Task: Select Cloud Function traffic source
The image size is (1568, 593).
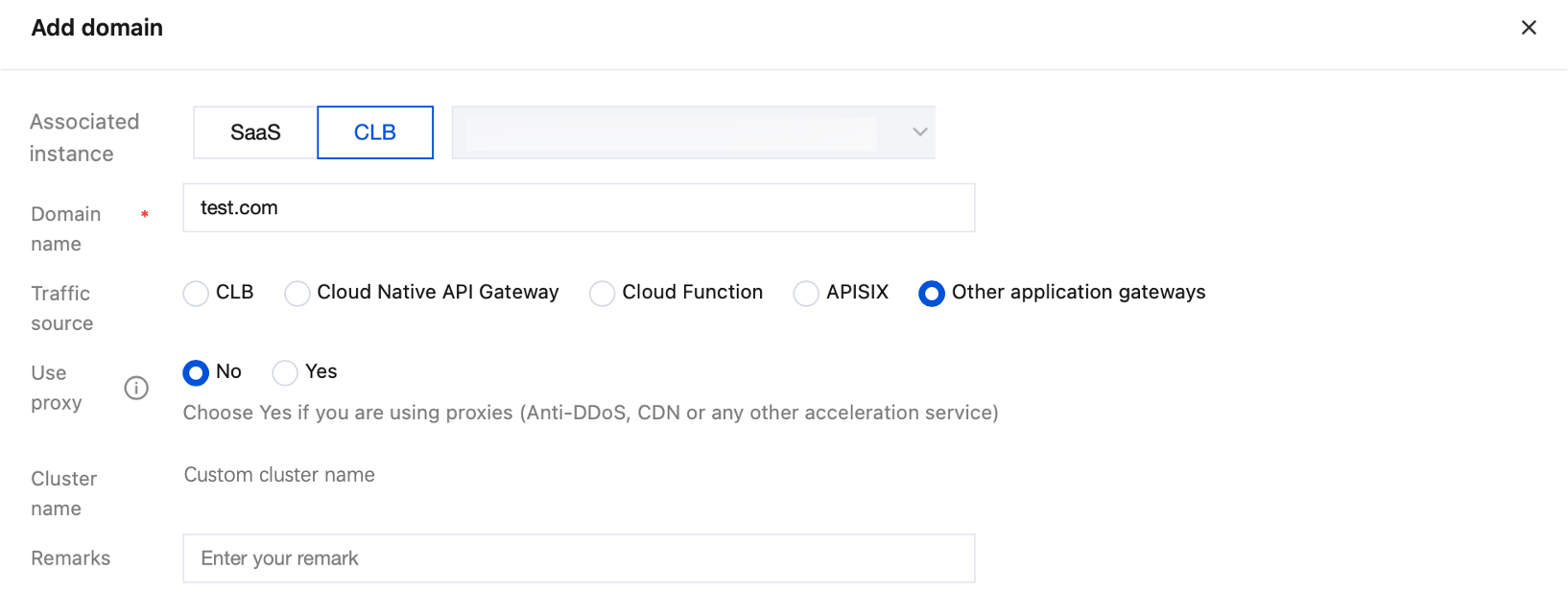Action: 603,294
